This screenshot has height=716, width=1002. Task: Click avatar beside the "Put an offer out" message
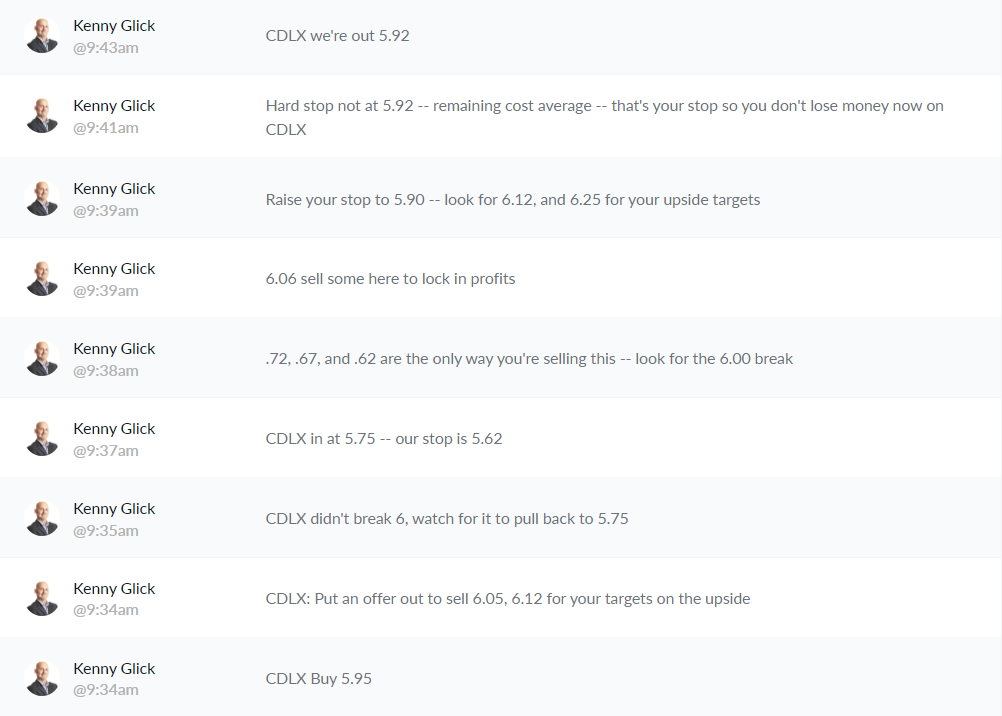tap(42, 599)
